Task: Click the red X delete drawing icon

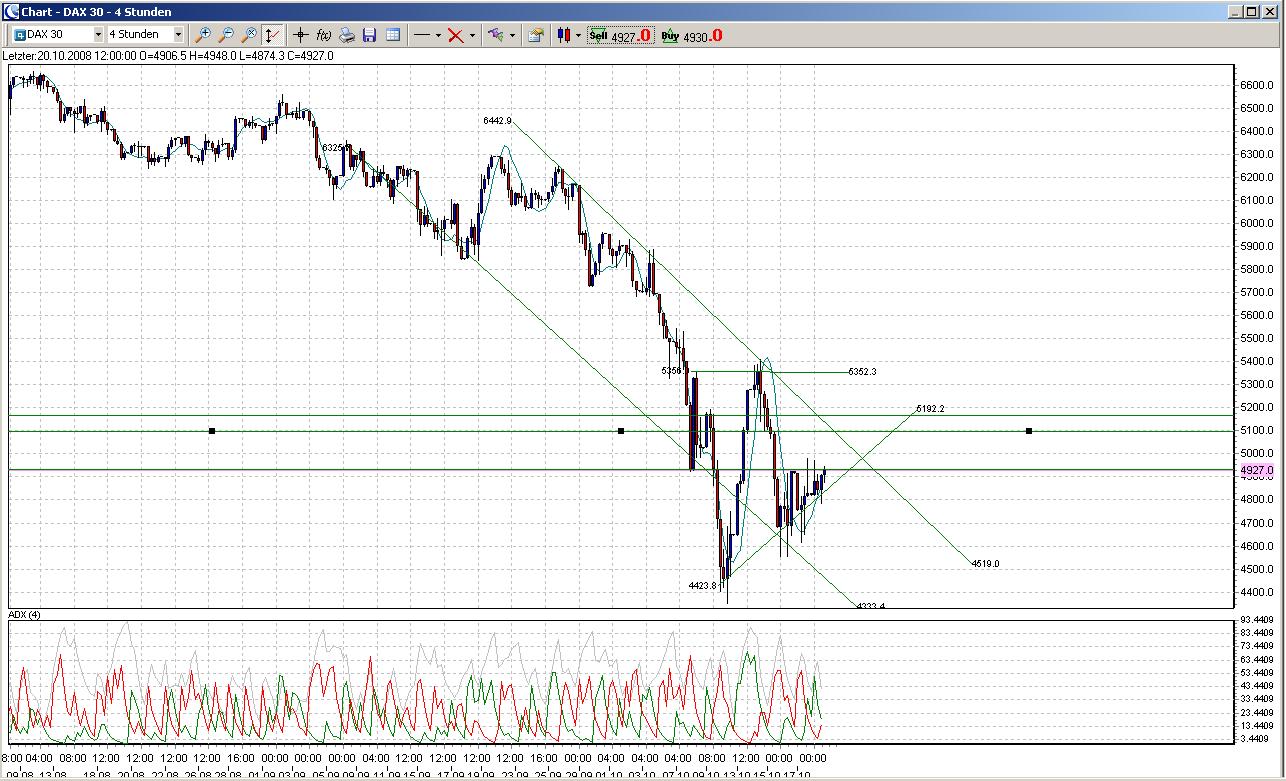Action: click(x=456, y=35)
